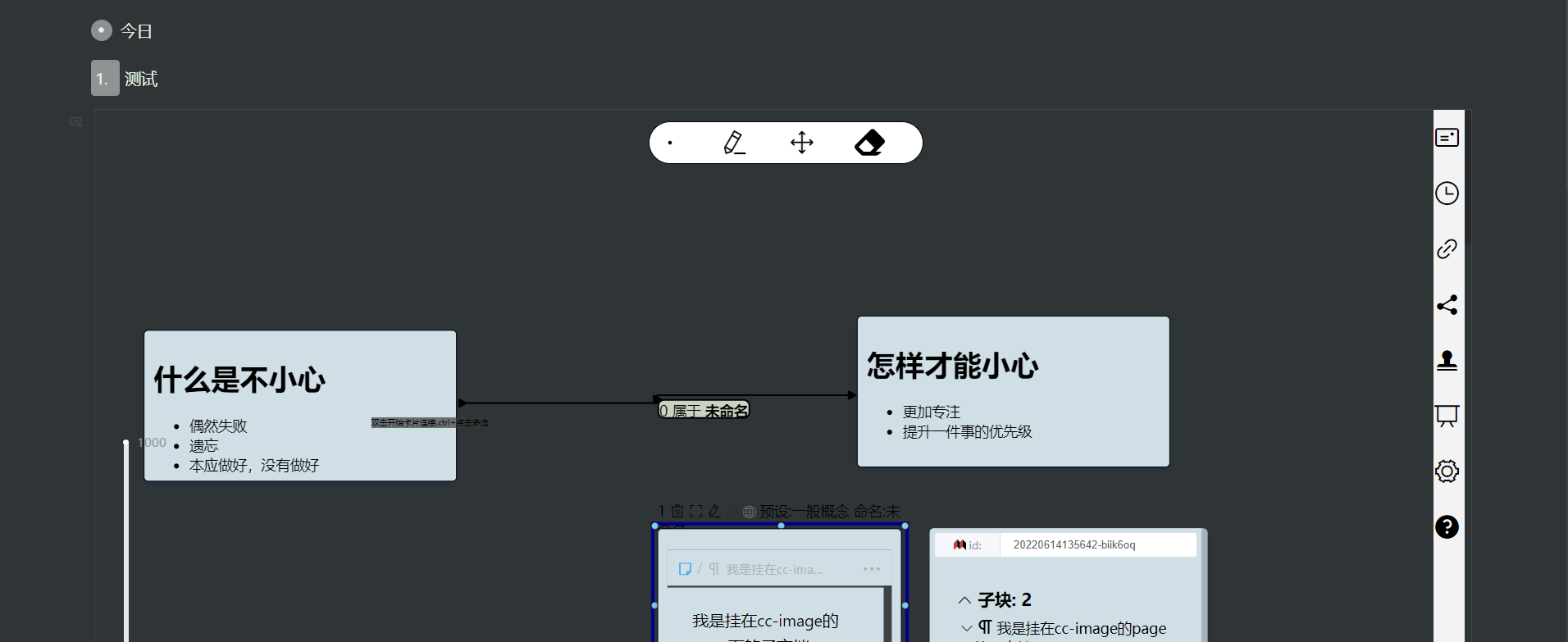Screen dimensions: 1568x642
Task: Click the trash icon above selected card
Action: 677,511
